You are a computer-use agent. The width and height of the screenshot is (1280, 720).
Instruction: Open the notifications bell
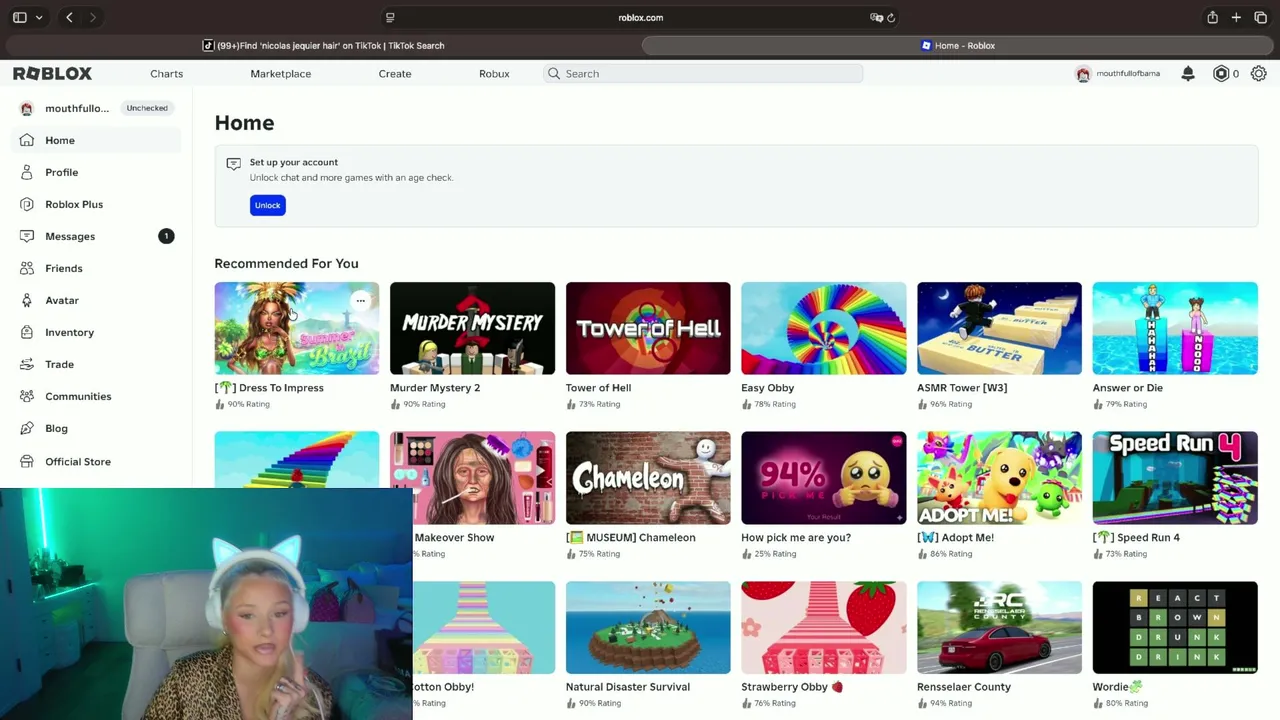click(x=1188, y=73)
